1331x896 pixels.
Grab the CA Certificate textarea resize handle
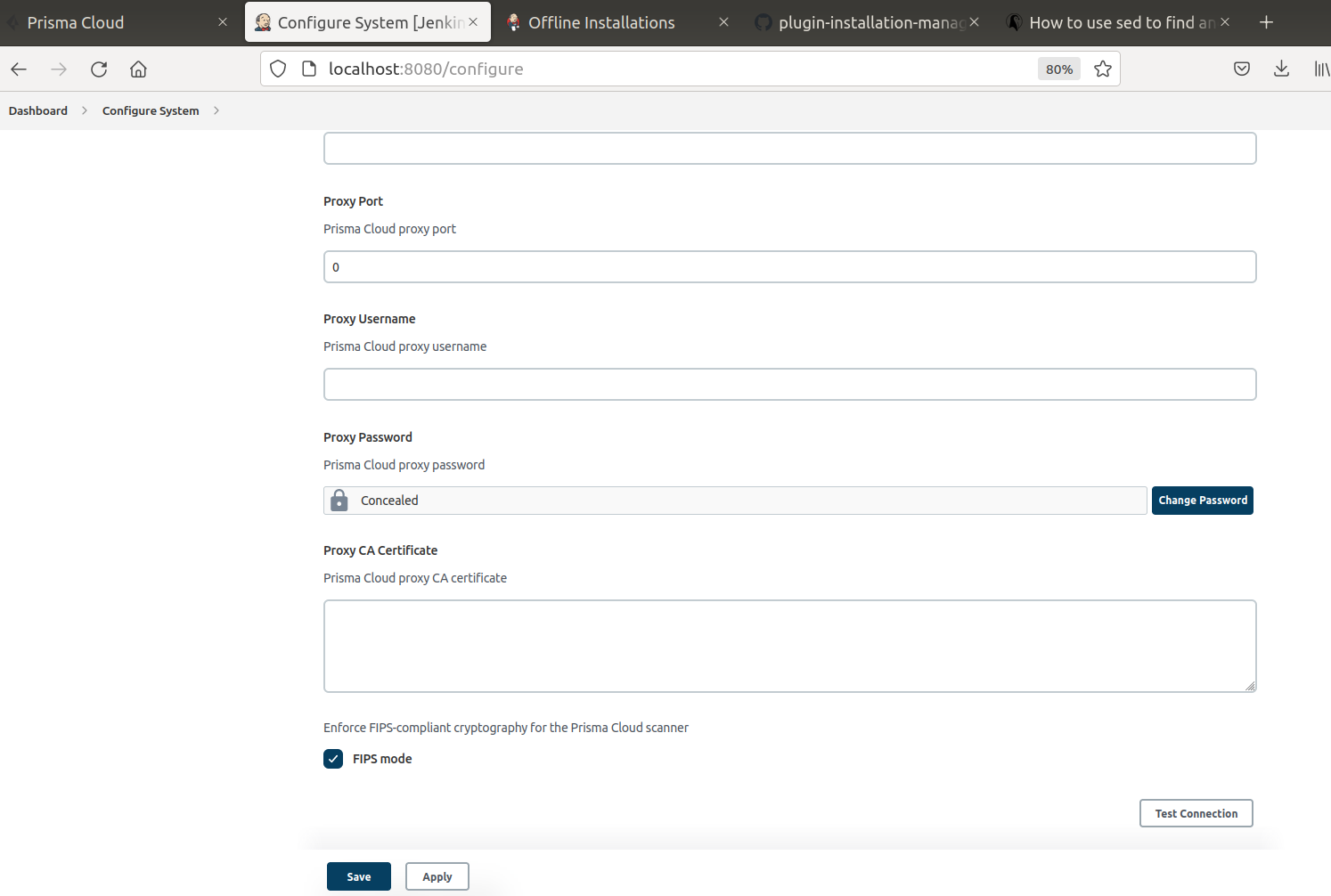click(x=1250, y=686)
